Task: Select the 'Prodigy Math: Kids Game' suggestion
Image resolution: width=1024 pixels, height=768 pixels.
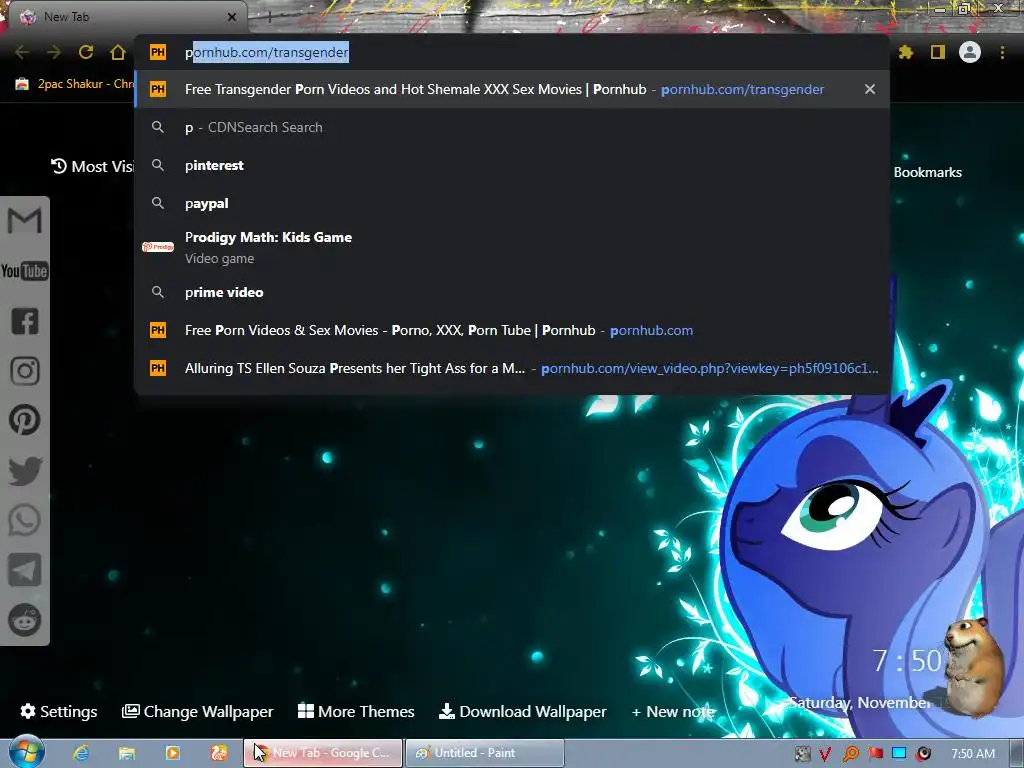Action: point(512,248)
